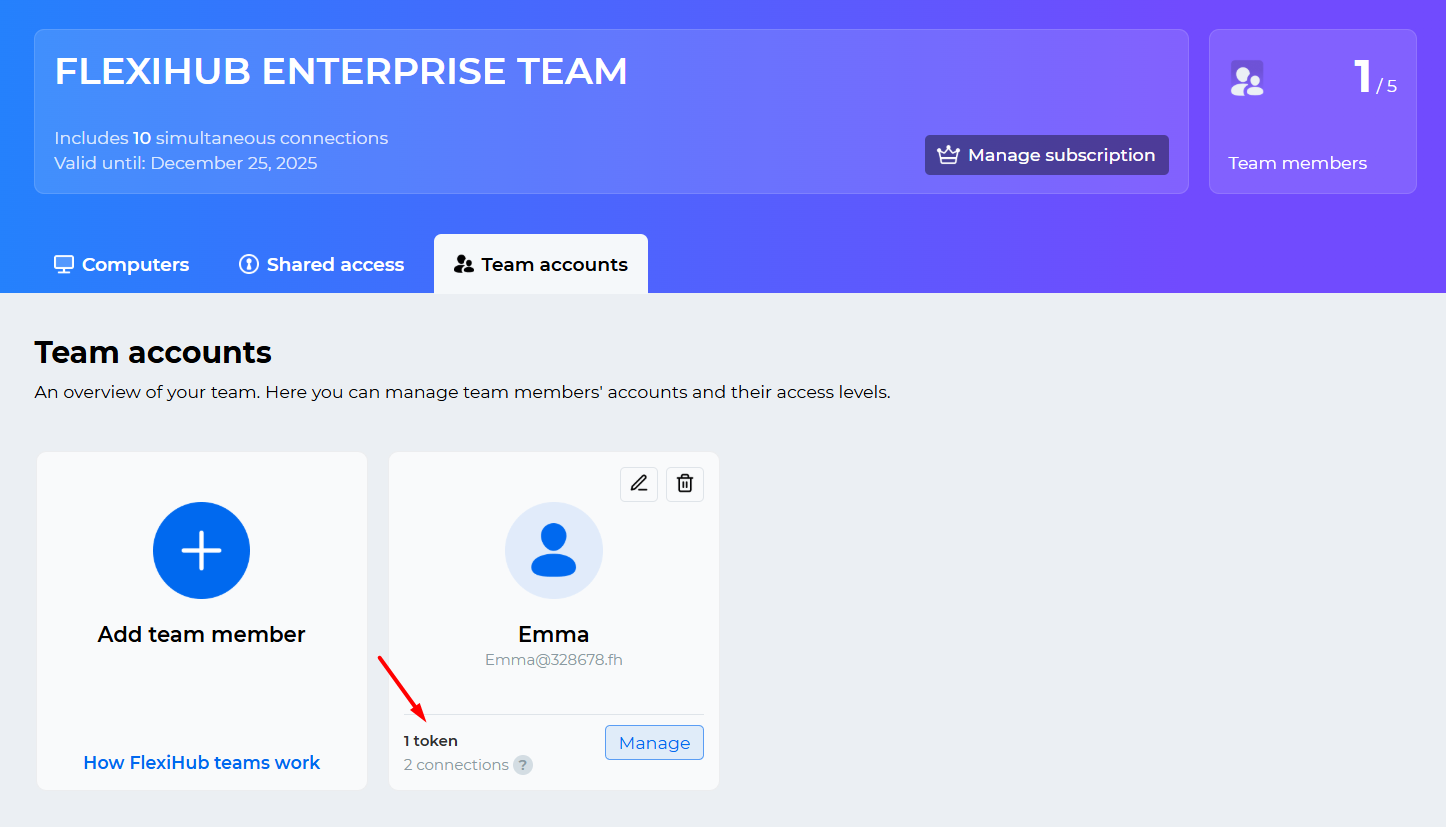The image size is (1446, 827).
Task: Click Emma's profile avatar icon
Action: [554, 550]
